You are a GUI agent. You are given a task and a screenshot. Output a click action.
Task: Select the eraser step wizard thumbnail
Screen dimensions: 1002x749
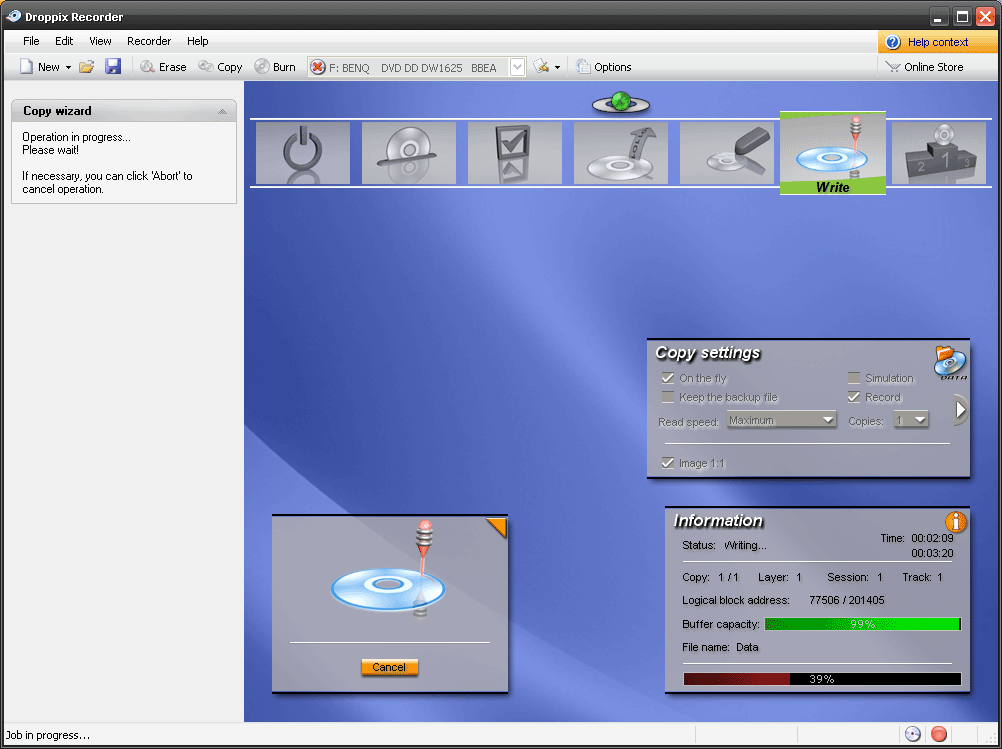click(x=727, y=153)
